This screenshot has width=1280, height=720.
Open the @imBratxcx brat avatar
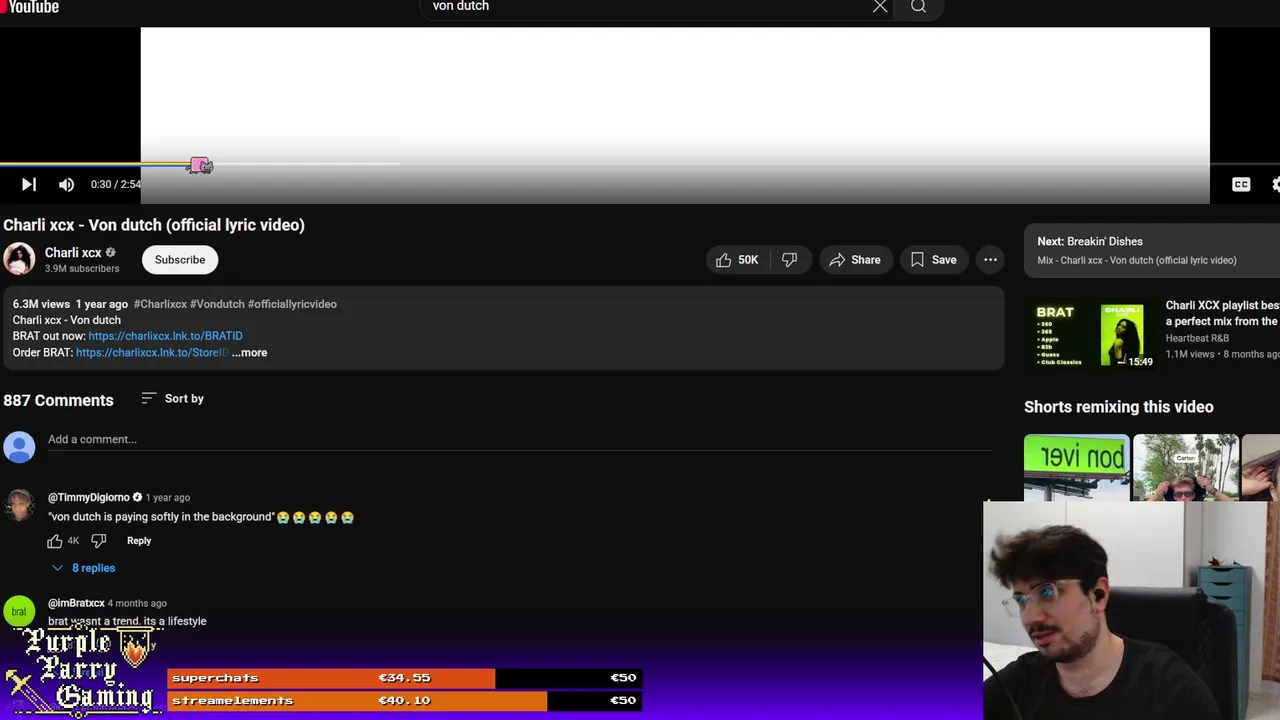click(x=19, y=611)
